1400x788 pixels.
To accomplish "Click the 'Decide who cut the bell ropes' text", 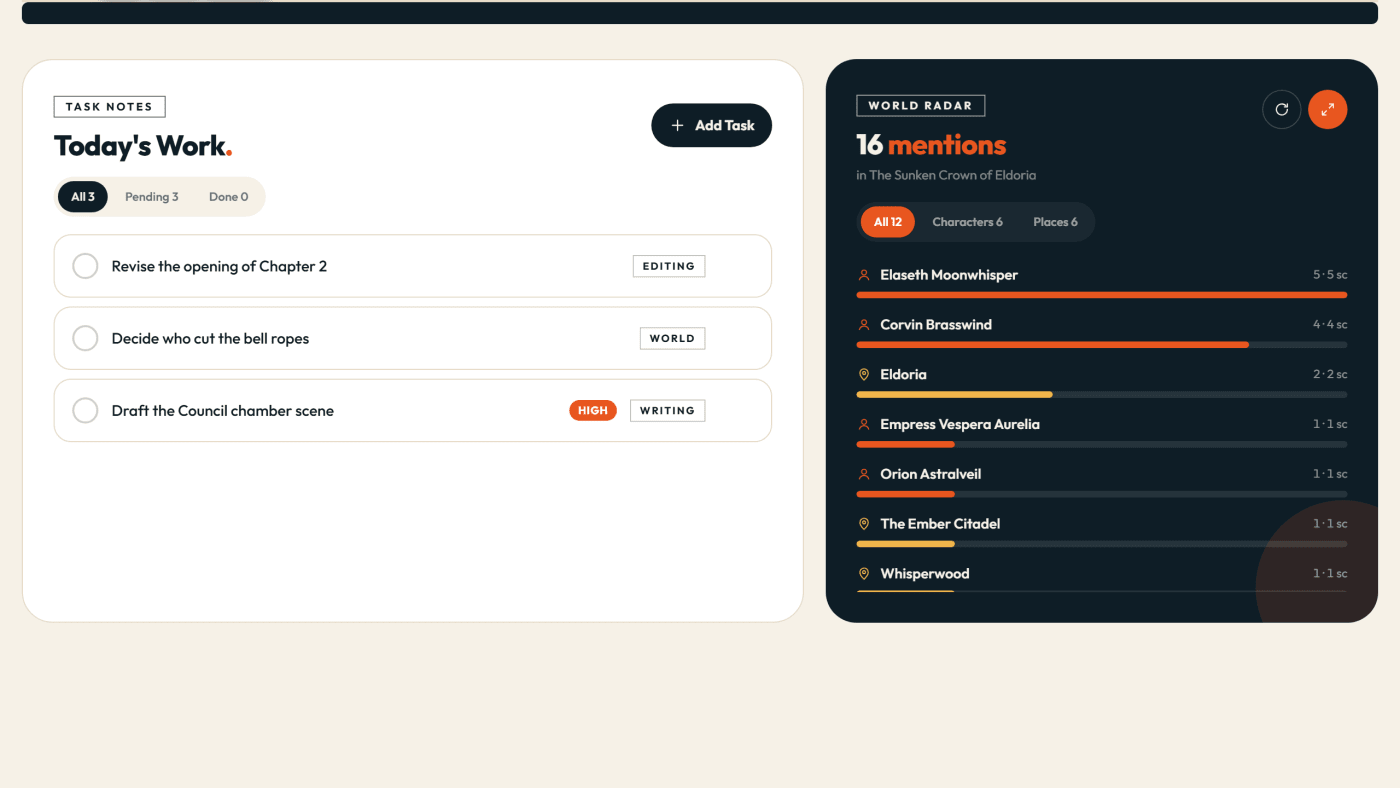I will click(210, 338).
